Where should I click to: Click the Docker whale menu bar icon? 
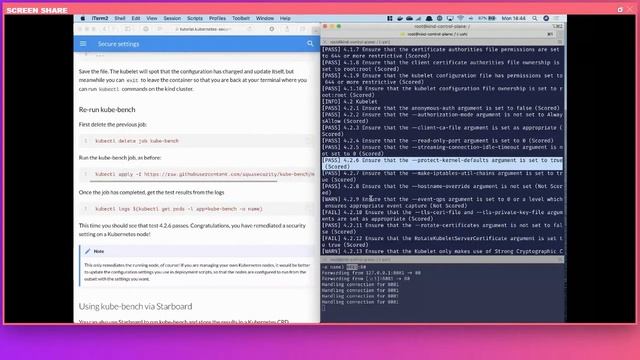[x=400, y=18]
